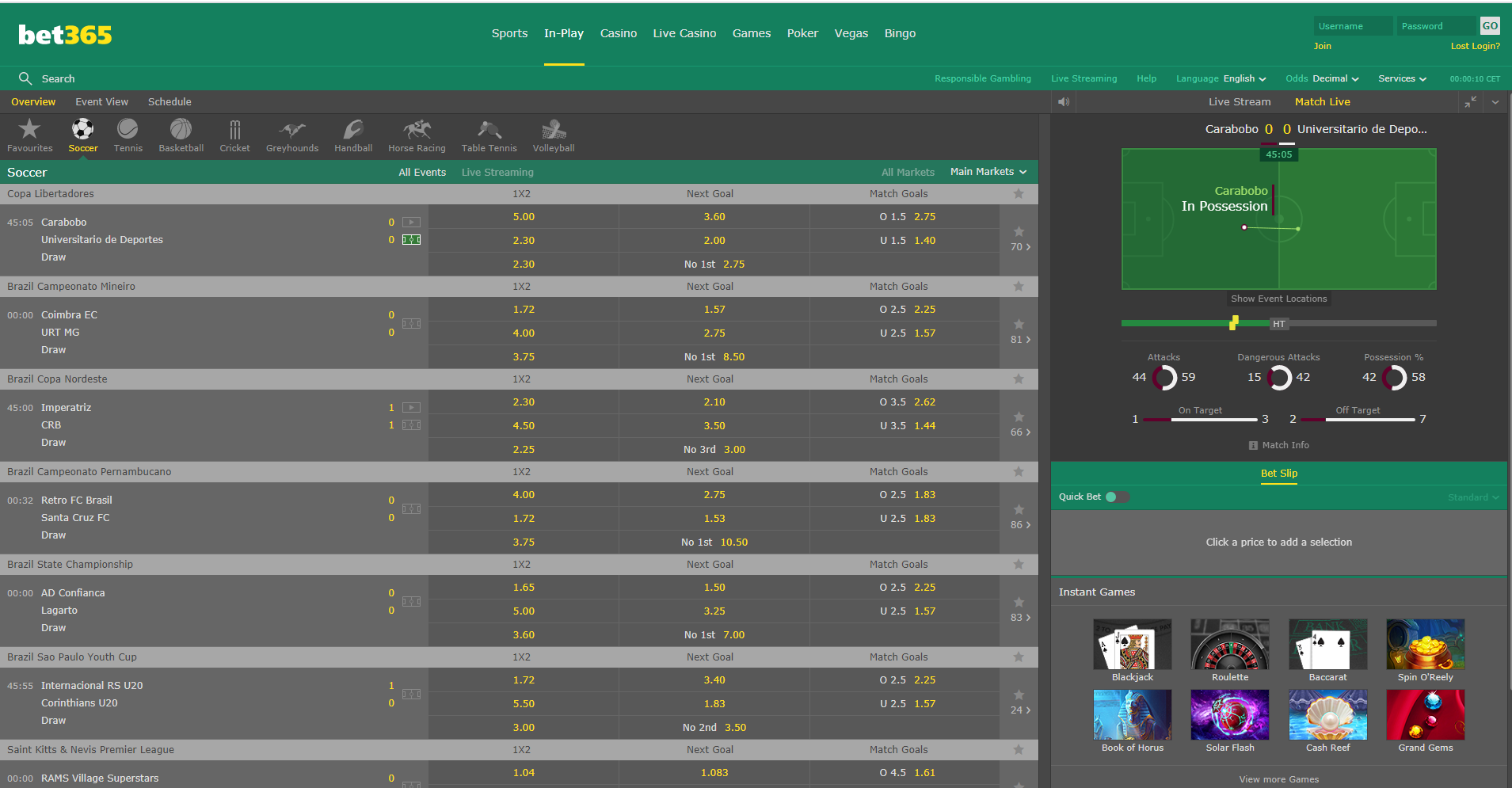Favourite the Carabobo match star
The image size is (1512, 788).
click(1019, 231)
